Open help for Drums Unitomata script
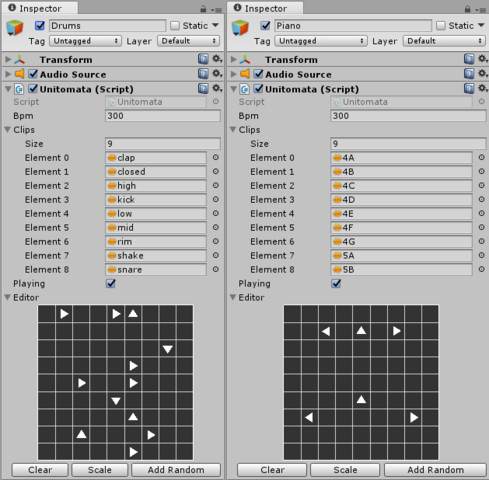The width and height of the screenshot is (489, 480). point(203,88)
